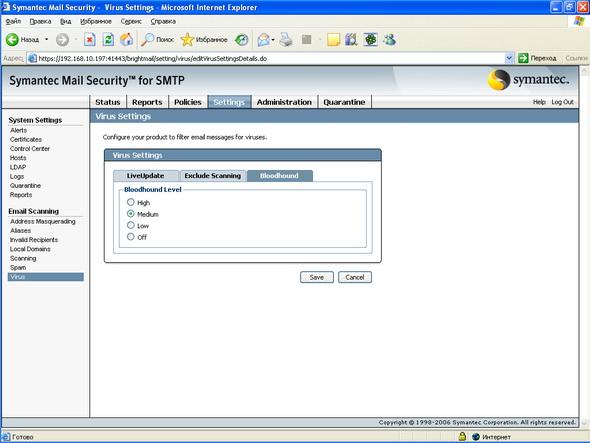Viewport: 590px width, 443px height.
Task: Open the Избранное menu
Action: (x=96, y=21)
